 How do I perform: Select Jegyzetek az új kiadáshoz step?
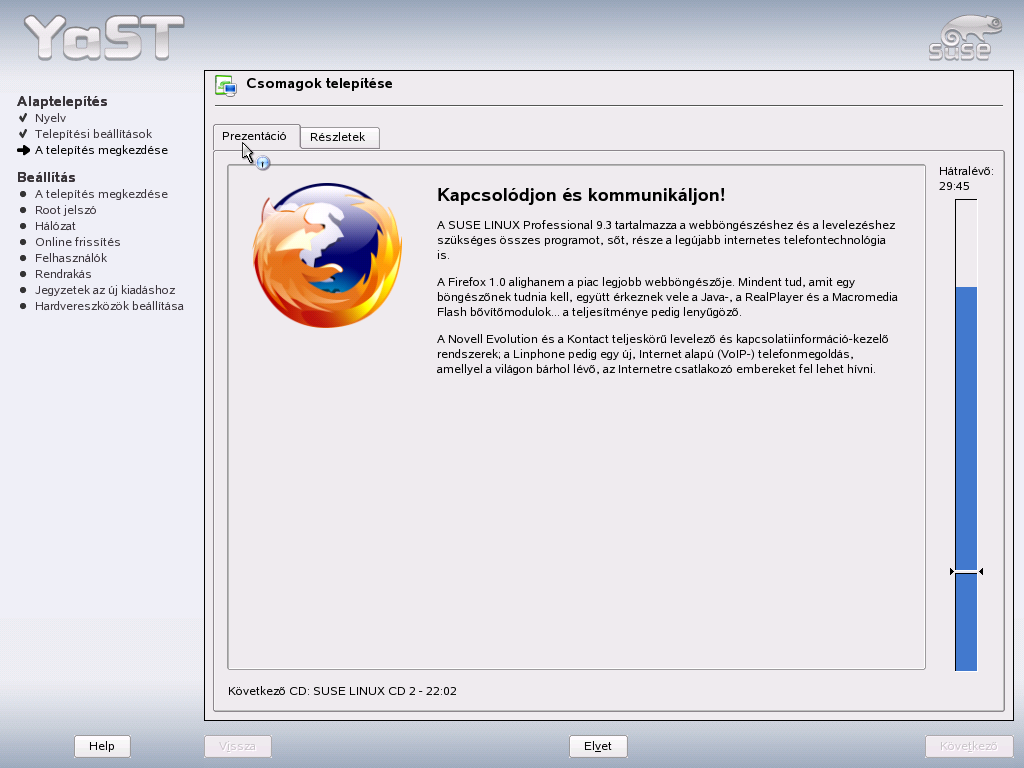tap(104, 290)
